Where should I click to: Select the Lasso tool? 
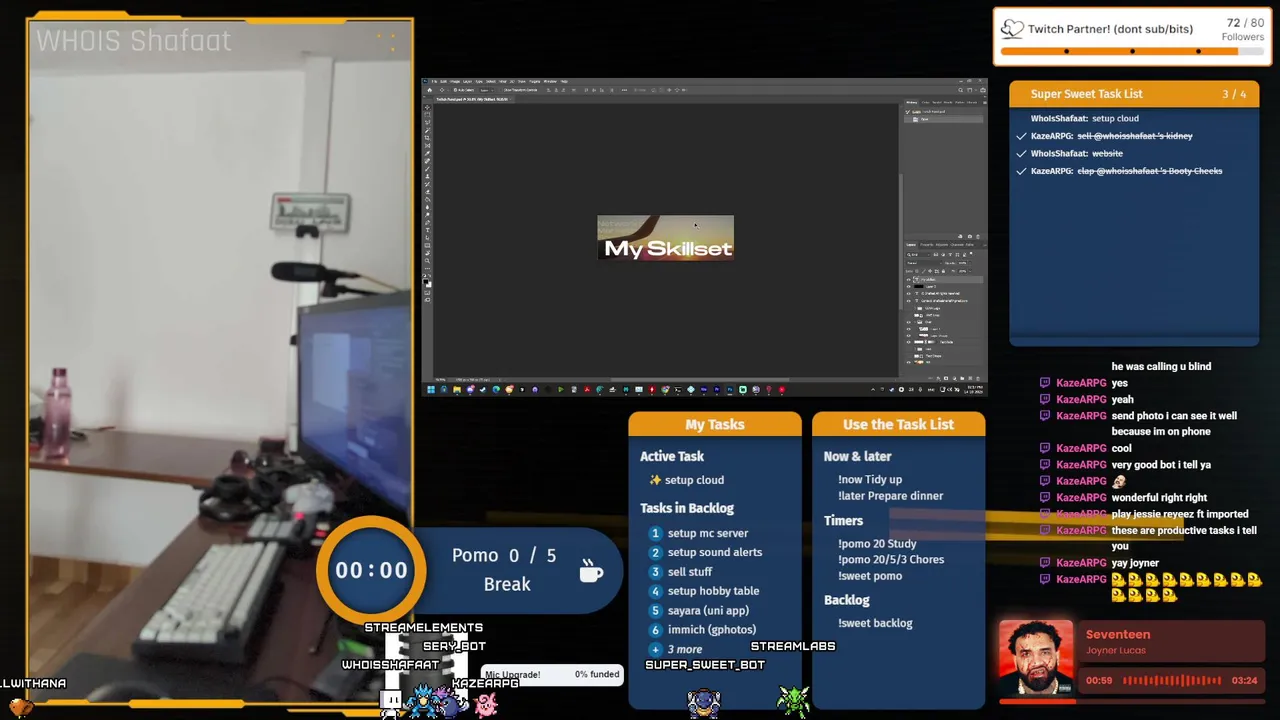tap(427, 122)
